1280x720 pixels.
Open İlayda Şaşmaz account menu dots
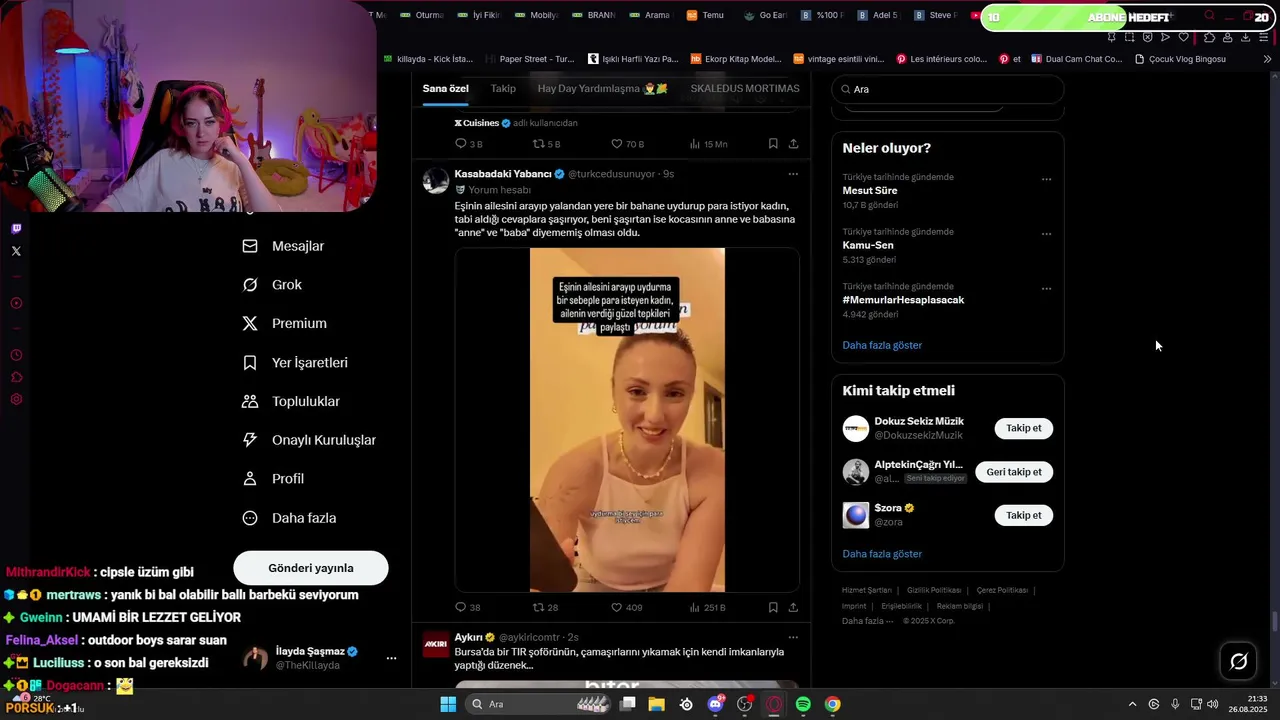(391, 658)
